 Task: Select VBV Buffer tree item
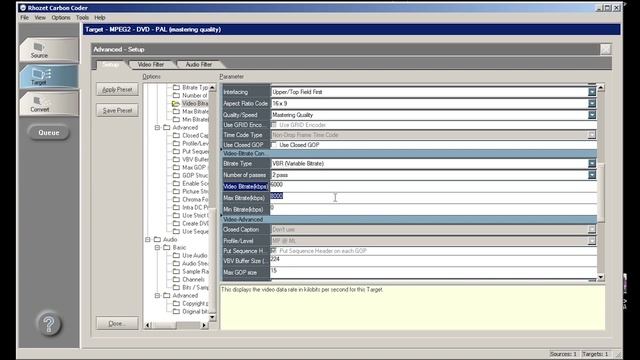tap(195, 160)
